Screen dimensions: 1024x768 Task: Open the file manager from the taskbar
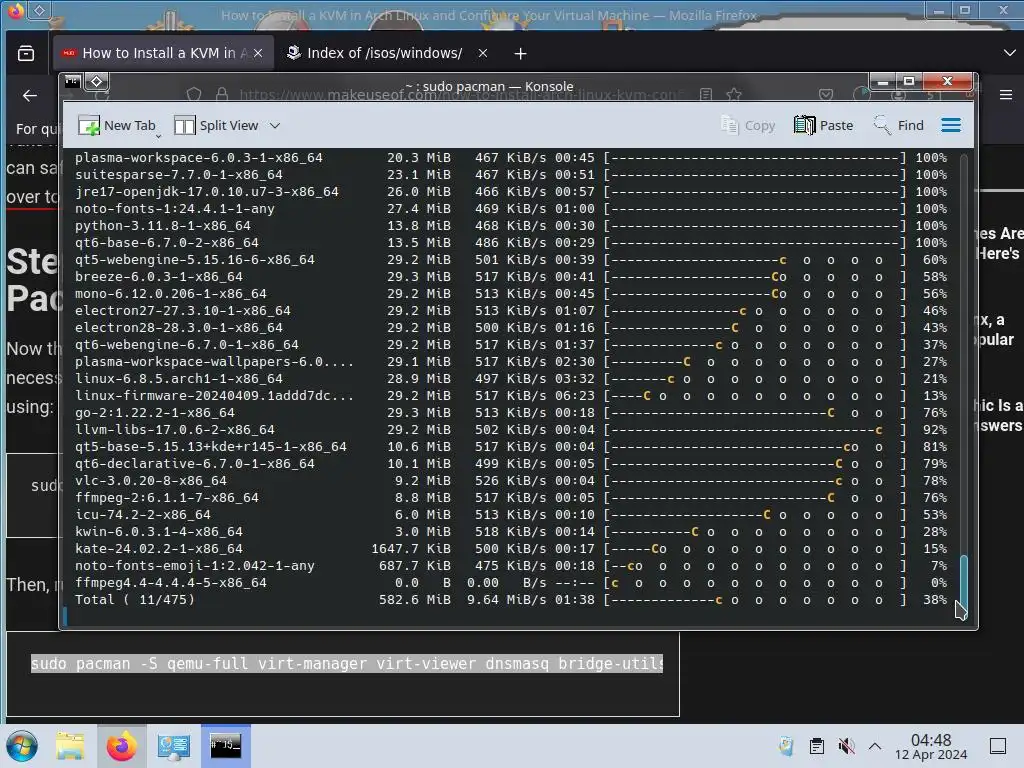click(x=70, y=746)
